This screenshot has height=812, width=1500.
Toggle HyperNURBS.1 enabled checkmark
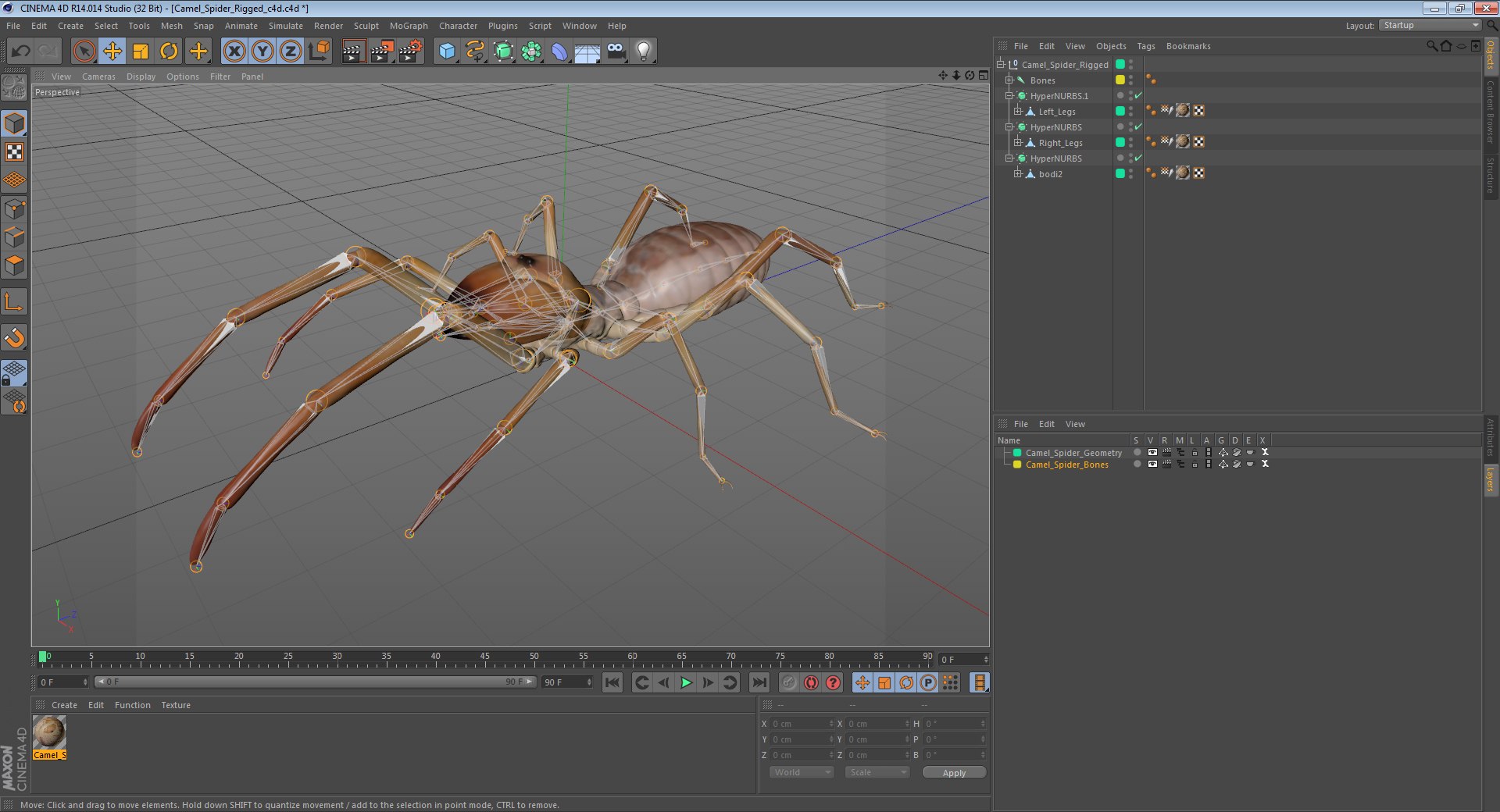pyautogui.click(x=1138, y=96)
